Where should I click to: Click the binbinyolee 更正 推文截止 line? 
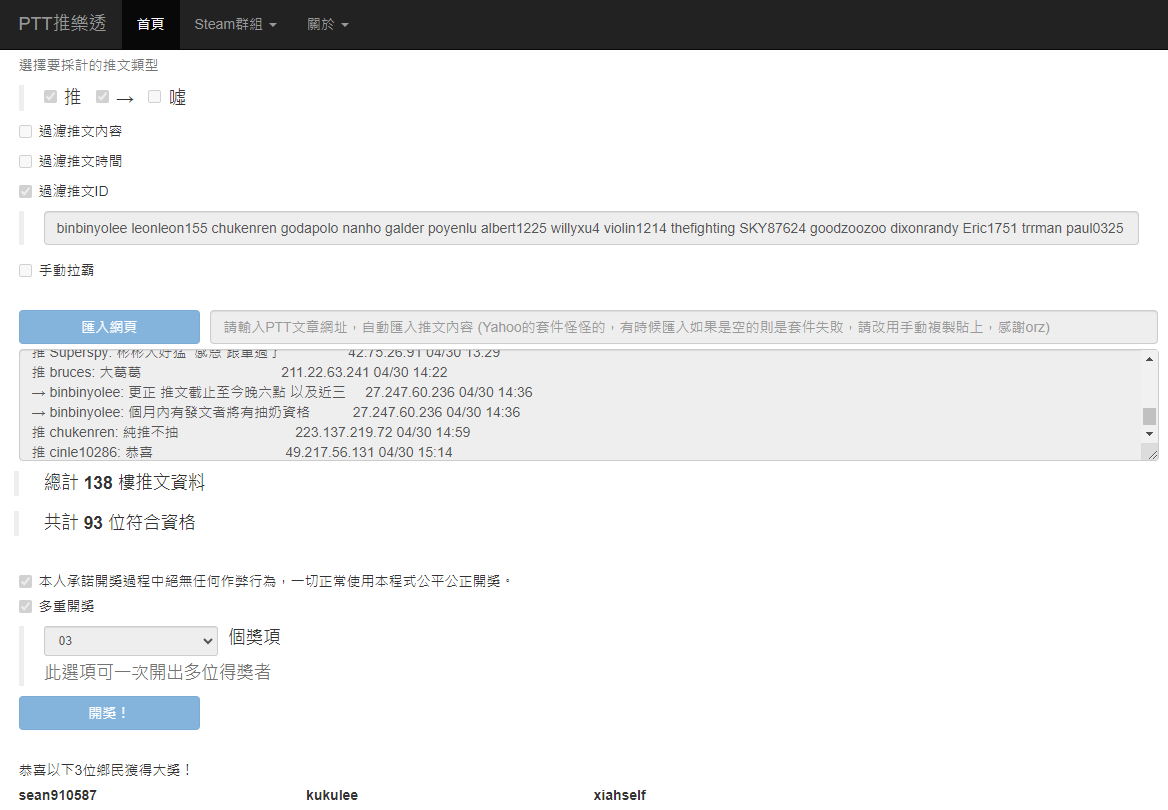282,392
